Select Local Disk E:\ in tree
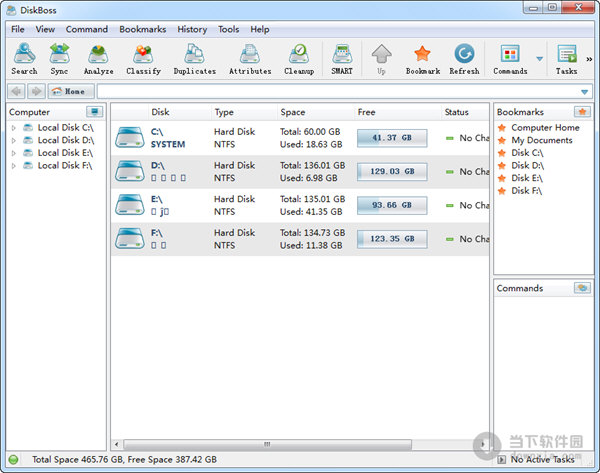This screenshot has height=473, width=600. [65, 153]
